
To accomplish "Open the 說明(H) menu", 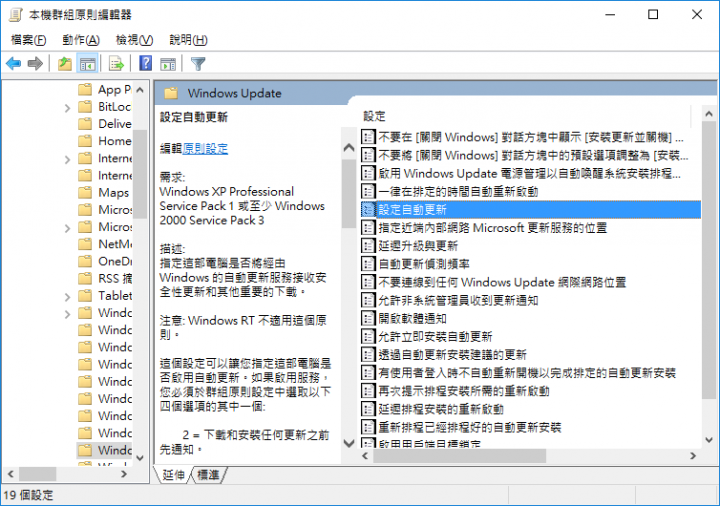I will pyautogui.click(x=188, y=40).
